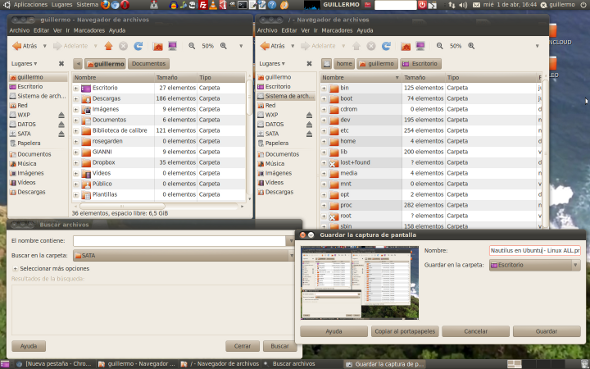
Task: Close the Lugares sidebar in guillermo window
Action: (61, 64)
